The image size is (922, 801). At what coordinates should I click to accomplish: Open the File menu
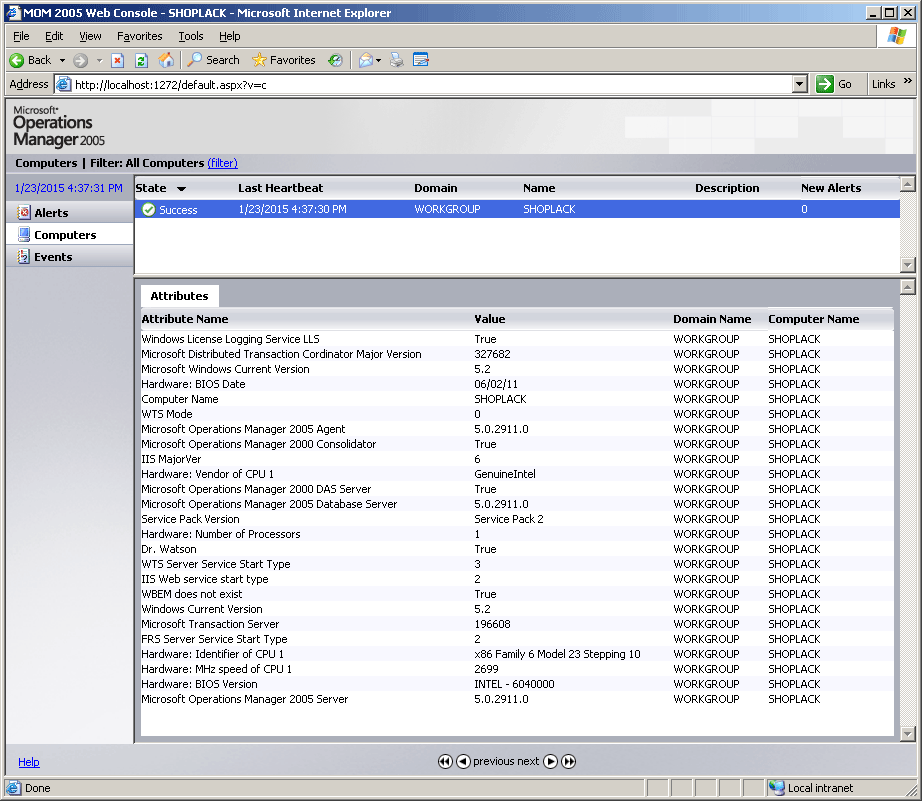click(21, 36)
